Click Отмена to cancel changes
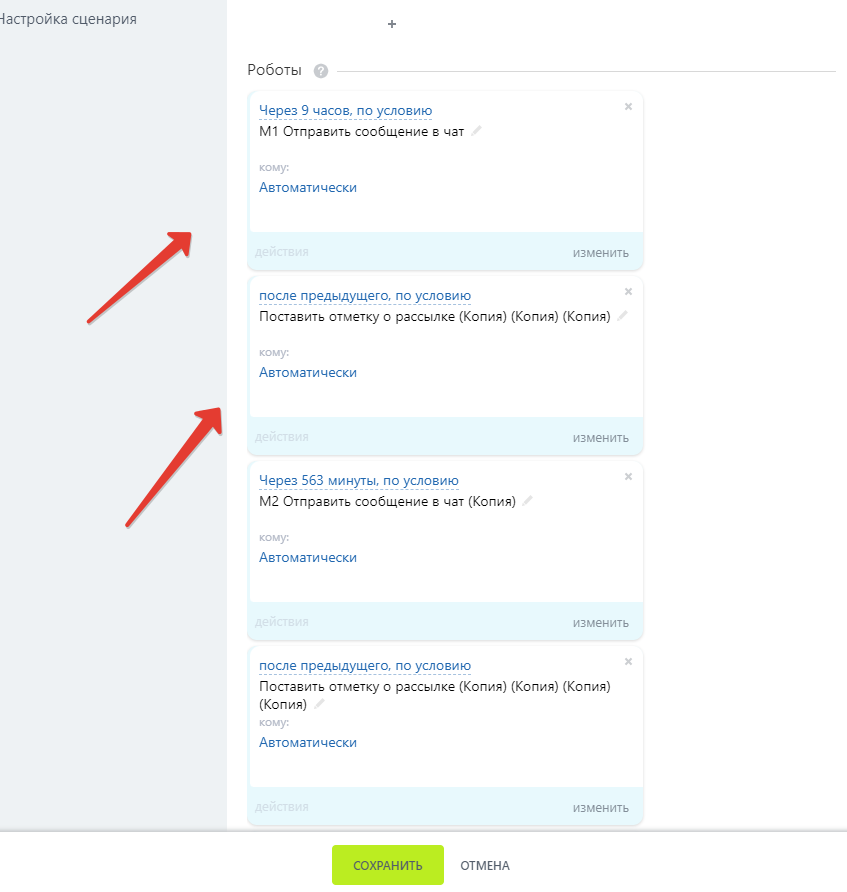Viewport: 847px width, 892px height. coord(485,865)
